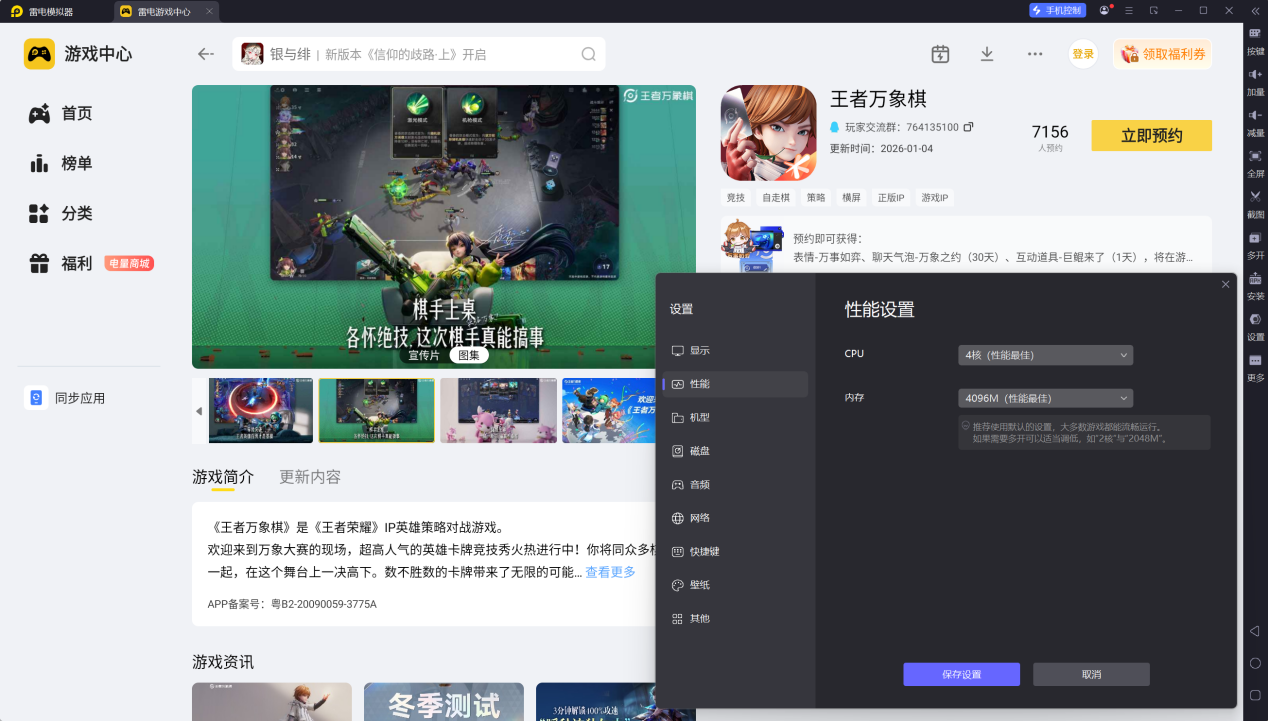This screenshot has height=721, width=1268.
Task: Click the 电量商城 badge next to 福利
Action: (x=129, y=264)
